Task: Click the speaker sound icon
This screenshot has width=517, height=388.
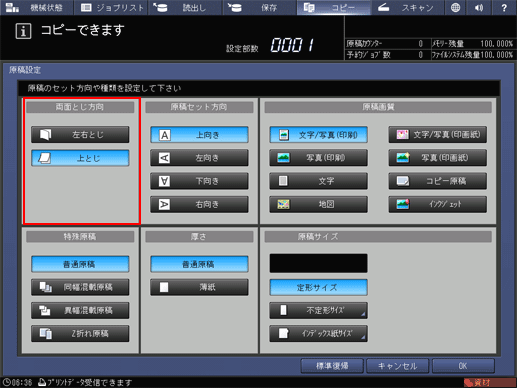Action: (x=479, y=8)
